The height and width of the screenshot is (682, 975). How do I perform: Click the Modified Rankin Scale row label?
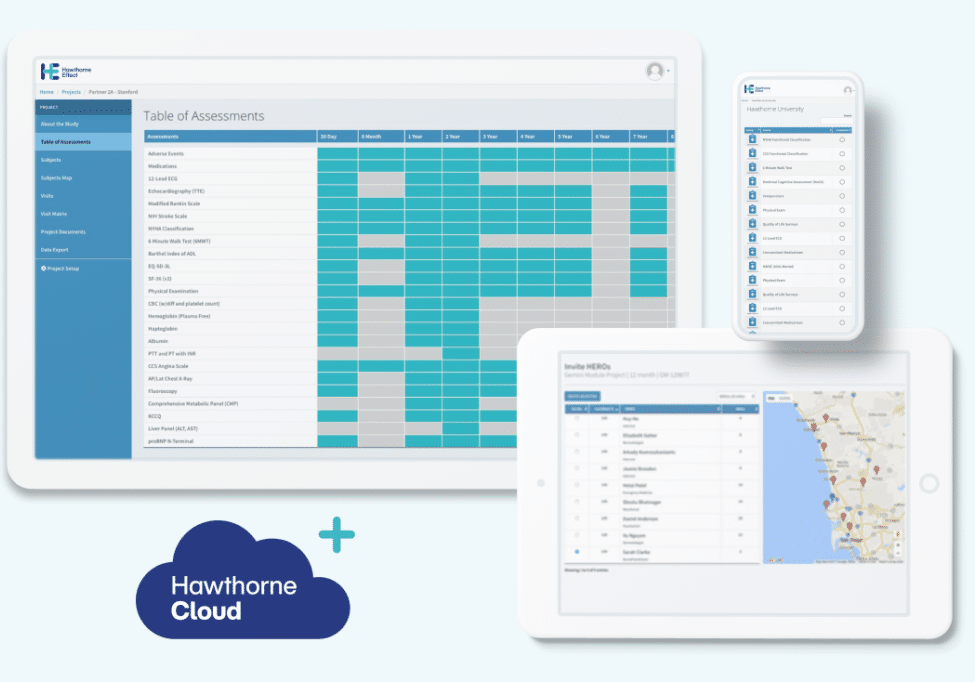coord(174,203)
